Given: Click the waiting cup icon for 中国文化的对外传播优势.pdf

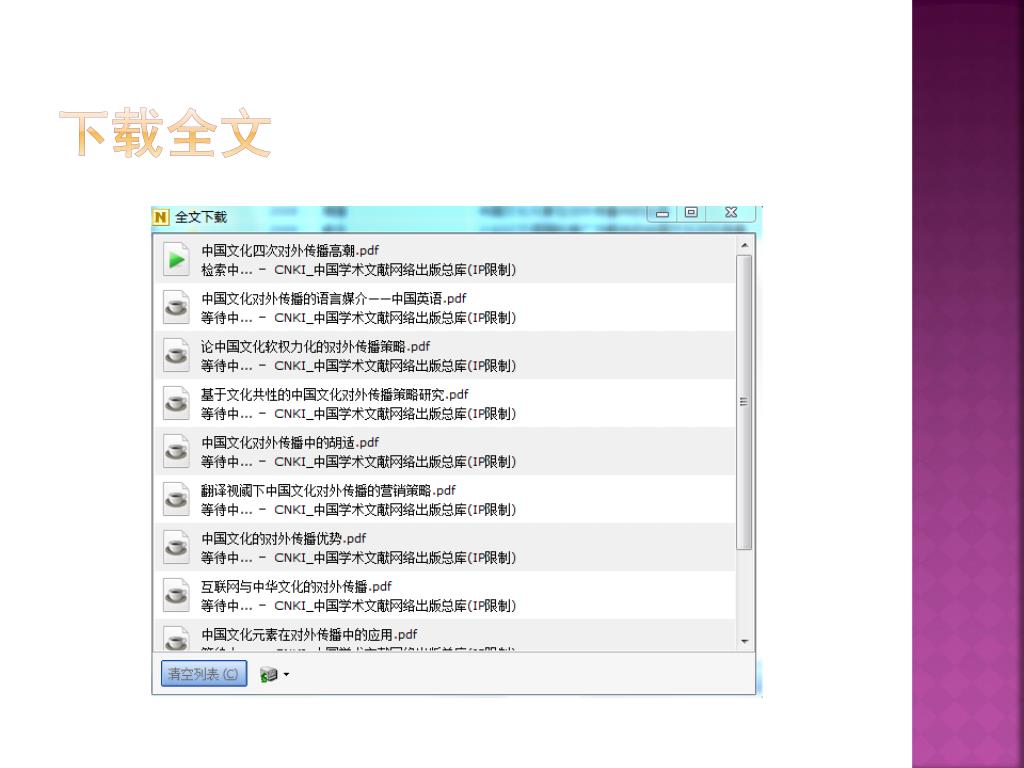Looking at the screenshot, I should coord(176,547).
